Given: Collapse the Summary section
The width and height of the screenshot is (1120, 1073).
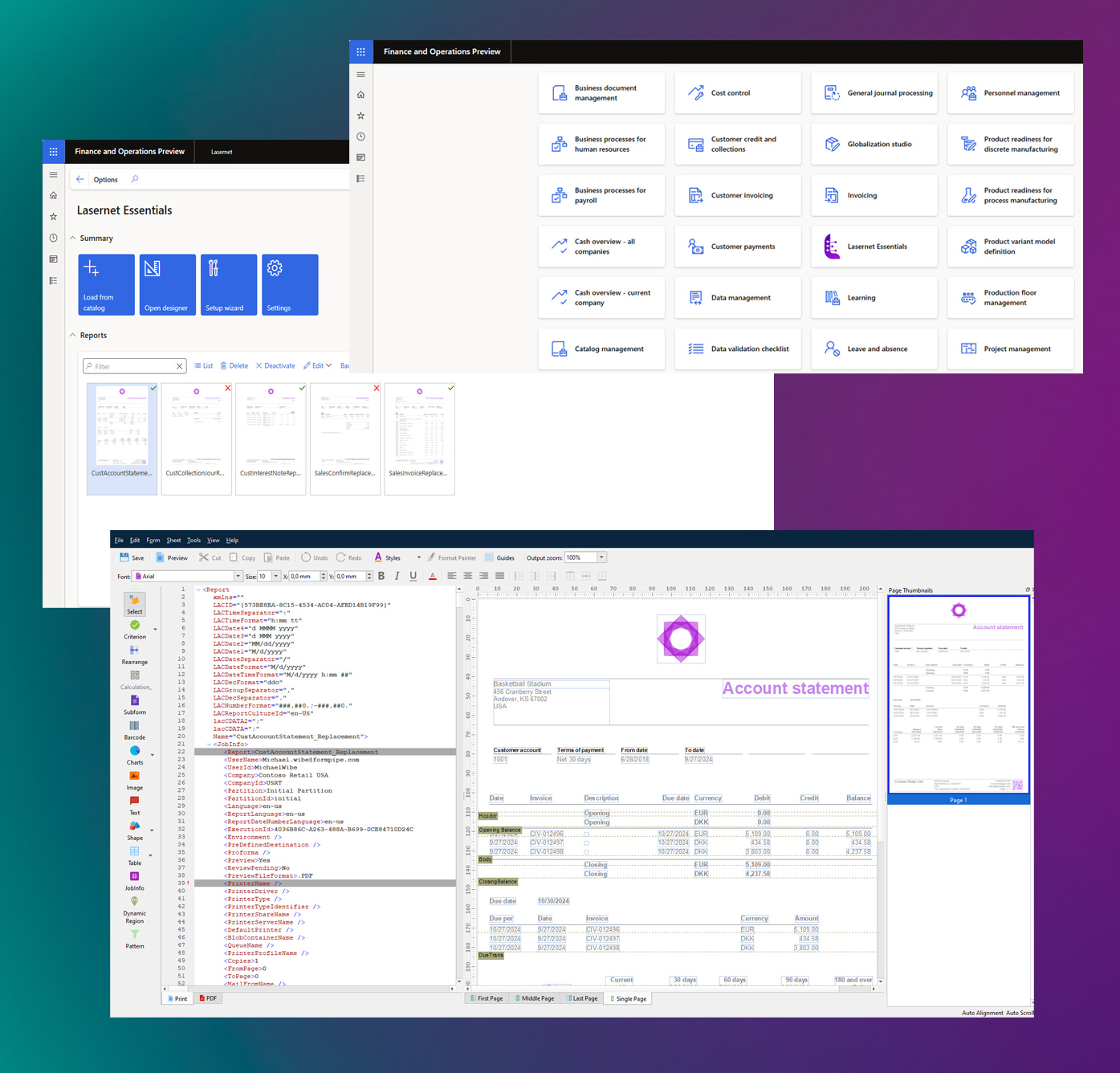Looking at the screenshot, I should (x=73, y=239).
